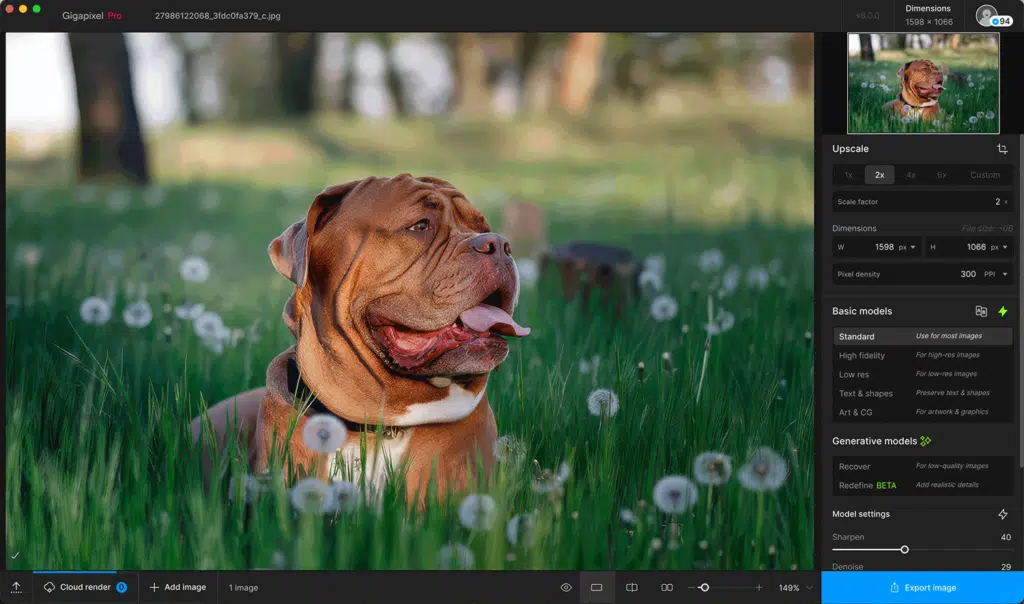Select the 4x upscale option
The image size is (1024, 604).
(x=911, y=175)
